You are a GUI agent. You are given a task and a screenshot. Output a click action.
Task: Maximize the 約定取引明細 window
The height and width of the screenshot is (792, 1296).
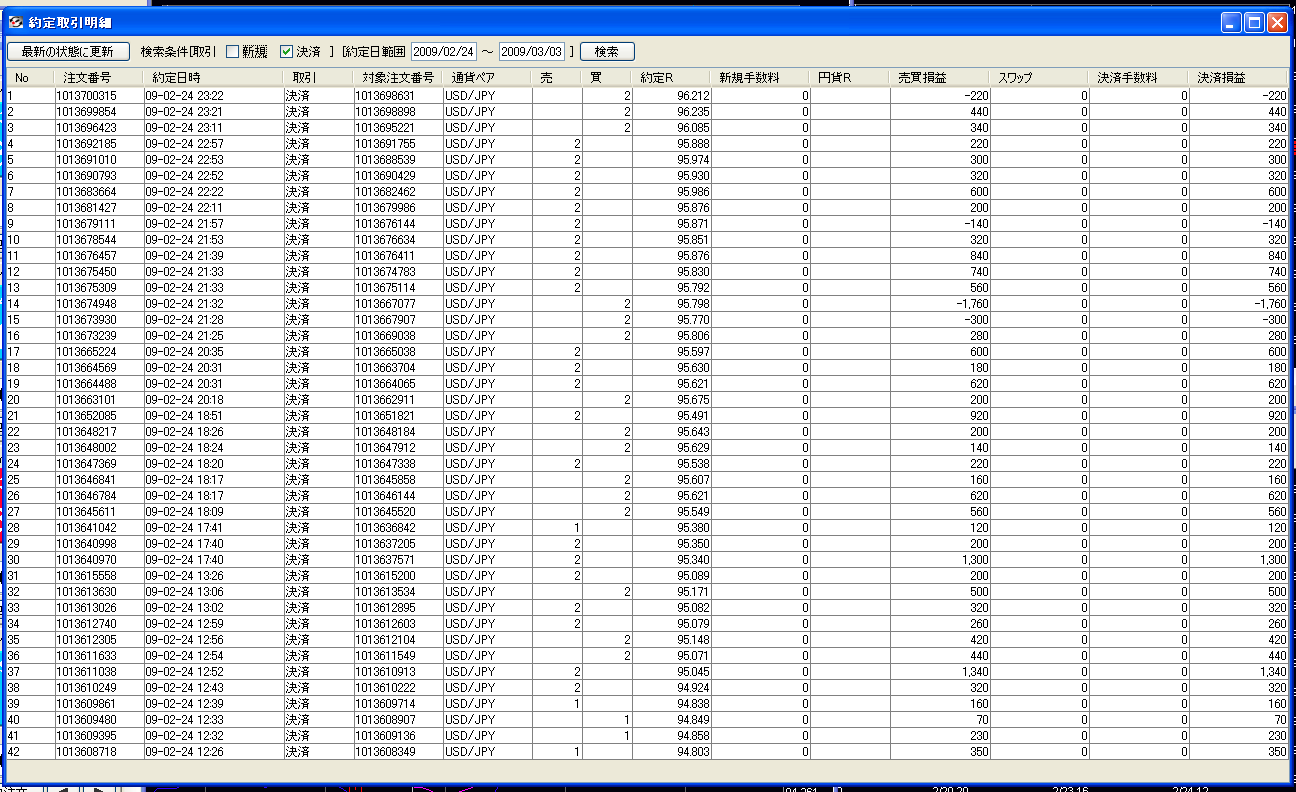pyautogui.click(x=1254, y=22)
